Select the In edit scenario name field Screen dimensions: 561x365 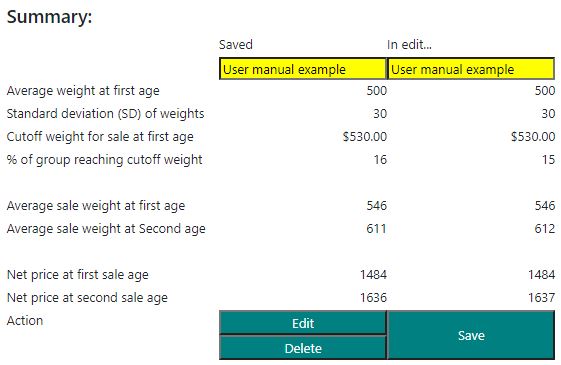(x=471, y=69)
